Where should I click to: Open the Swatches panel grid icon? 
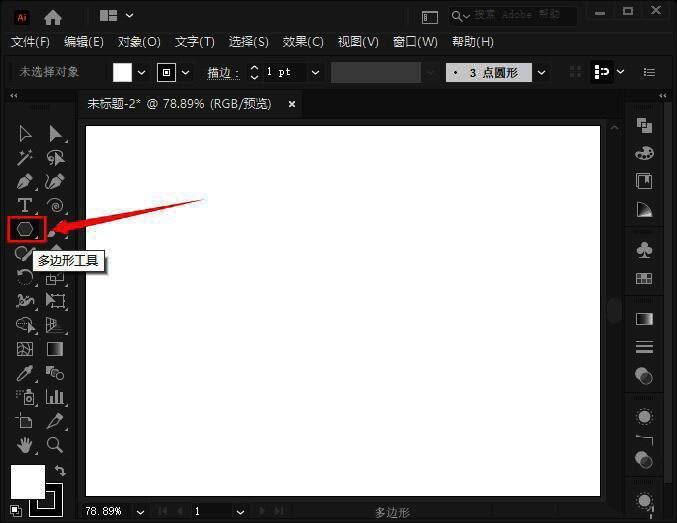644,279
